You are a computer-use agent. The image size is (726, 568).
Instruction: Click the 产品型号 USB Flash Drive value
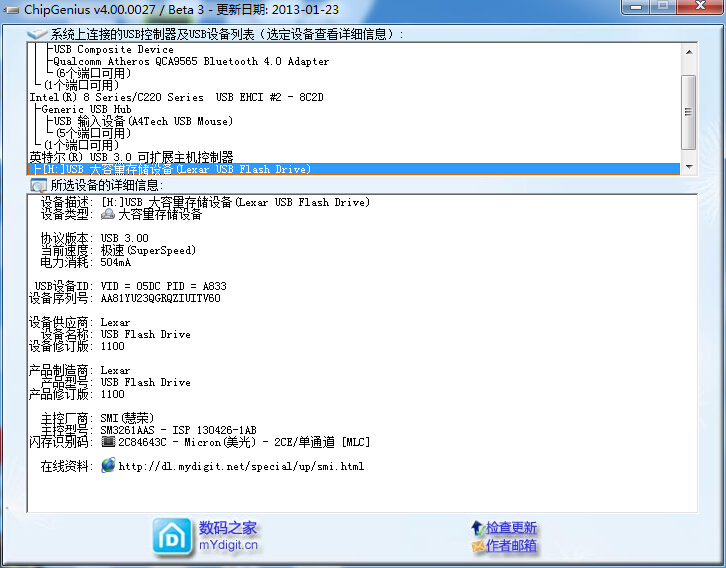click(145, 382)
